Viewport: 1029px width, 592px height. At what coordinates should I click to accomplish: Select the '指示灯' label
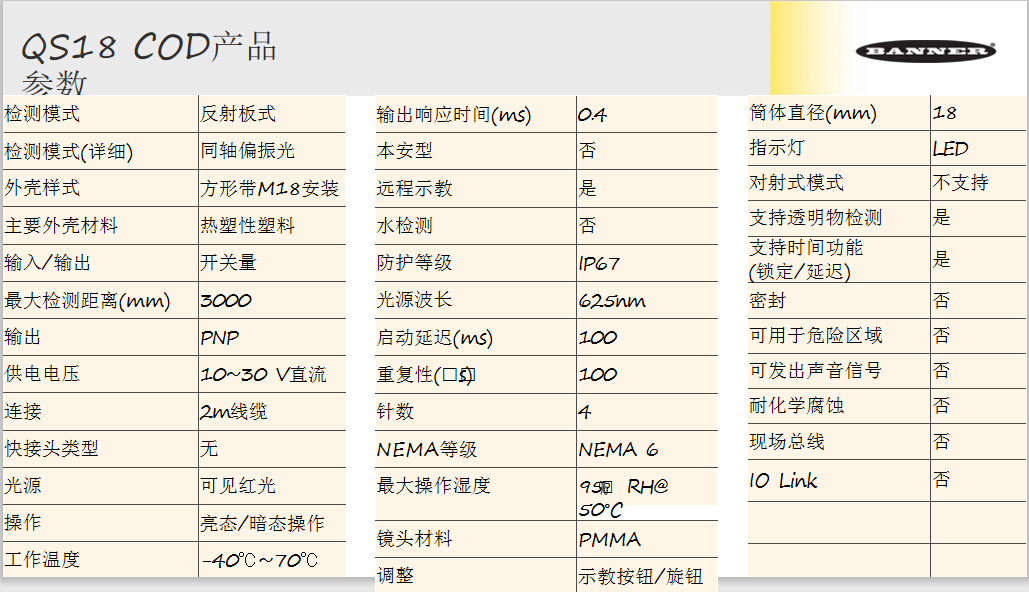pyautogui.click(x=777, y=148)
